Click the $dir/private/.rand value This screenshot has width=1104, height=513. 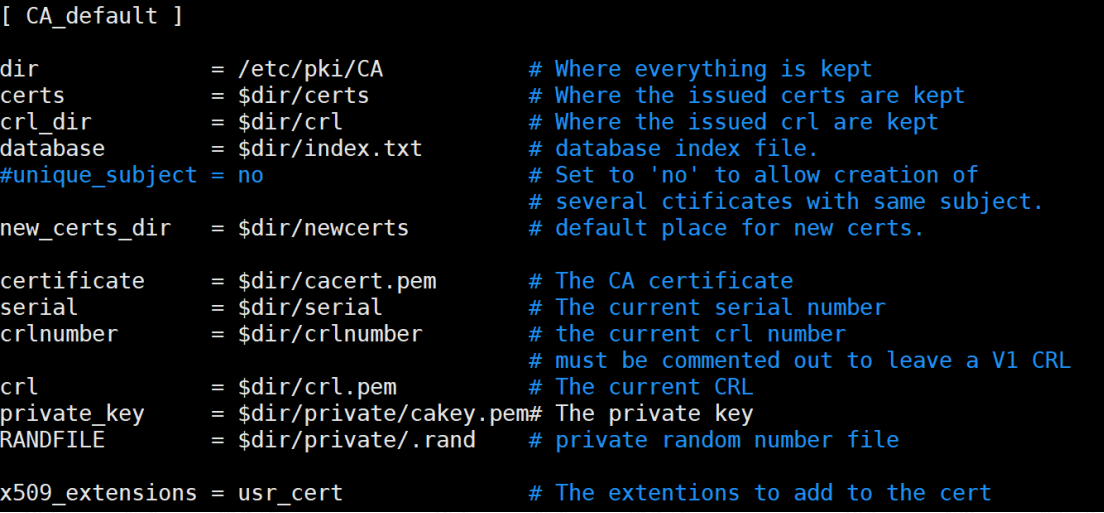pos(356,440)
